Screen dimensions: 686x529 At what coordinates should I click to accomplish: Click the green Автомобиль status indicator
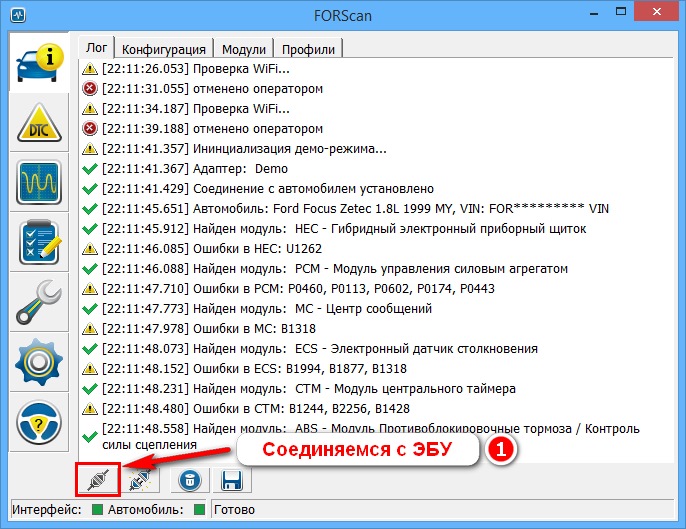coord(200,509)
